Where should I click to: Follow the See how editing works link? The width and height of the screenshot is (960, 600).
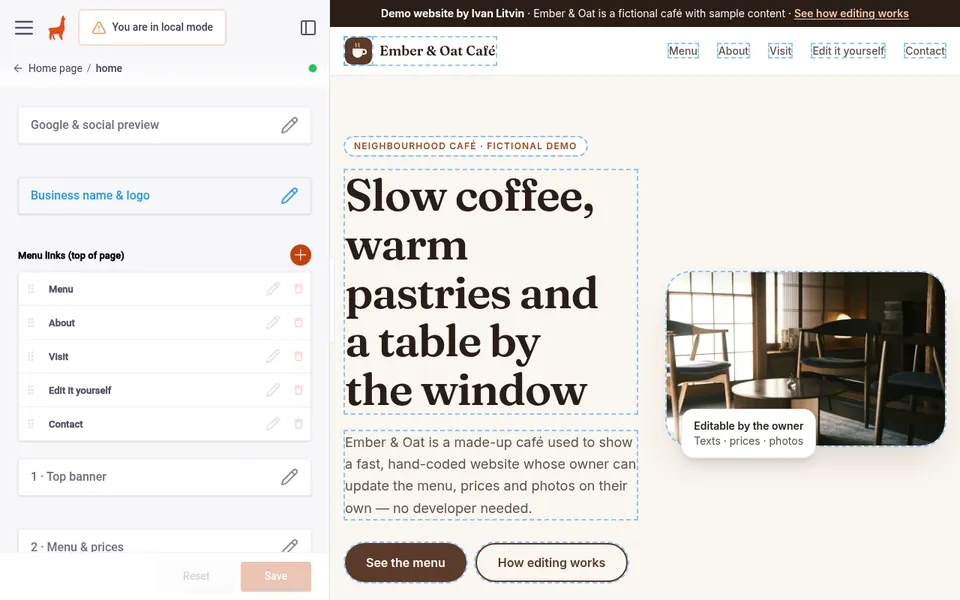(851, 13)
